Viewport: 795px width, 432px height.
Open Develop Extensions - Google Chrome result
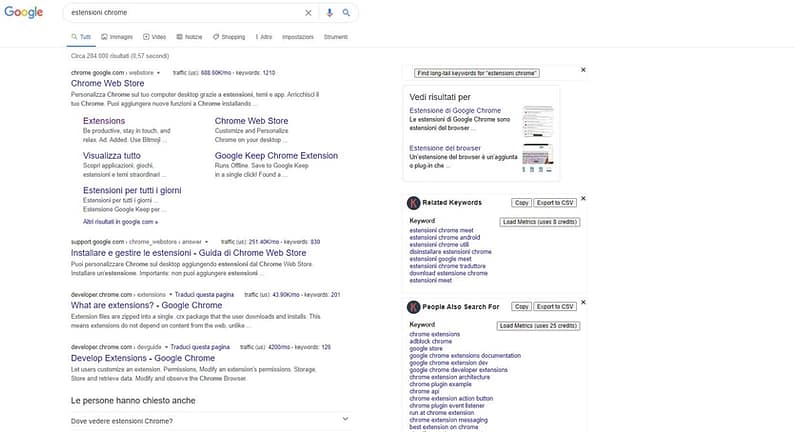click(143, 358)
